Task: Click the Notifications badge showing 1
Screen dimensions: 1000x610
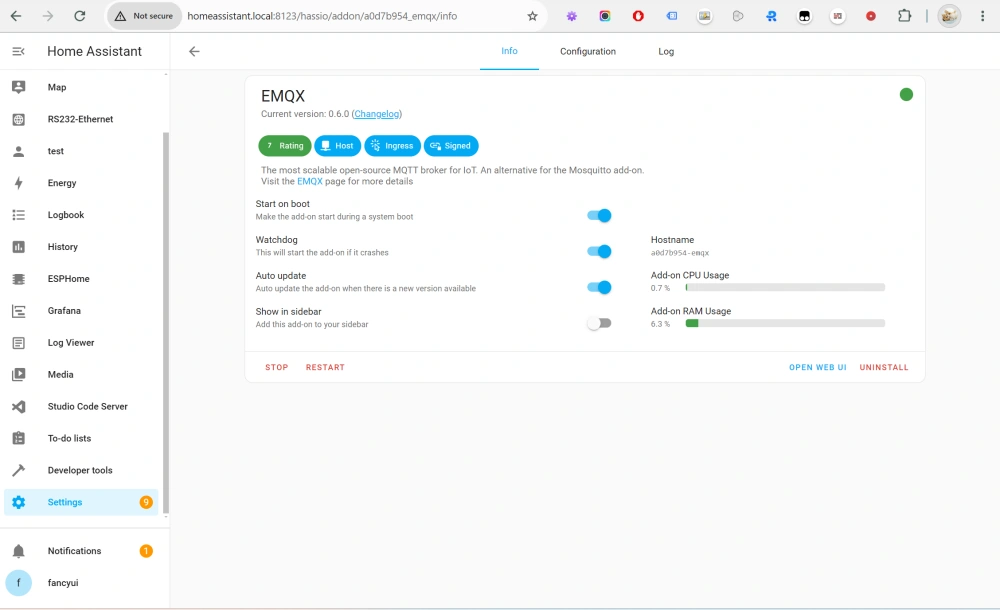Action: pos(146,551)
